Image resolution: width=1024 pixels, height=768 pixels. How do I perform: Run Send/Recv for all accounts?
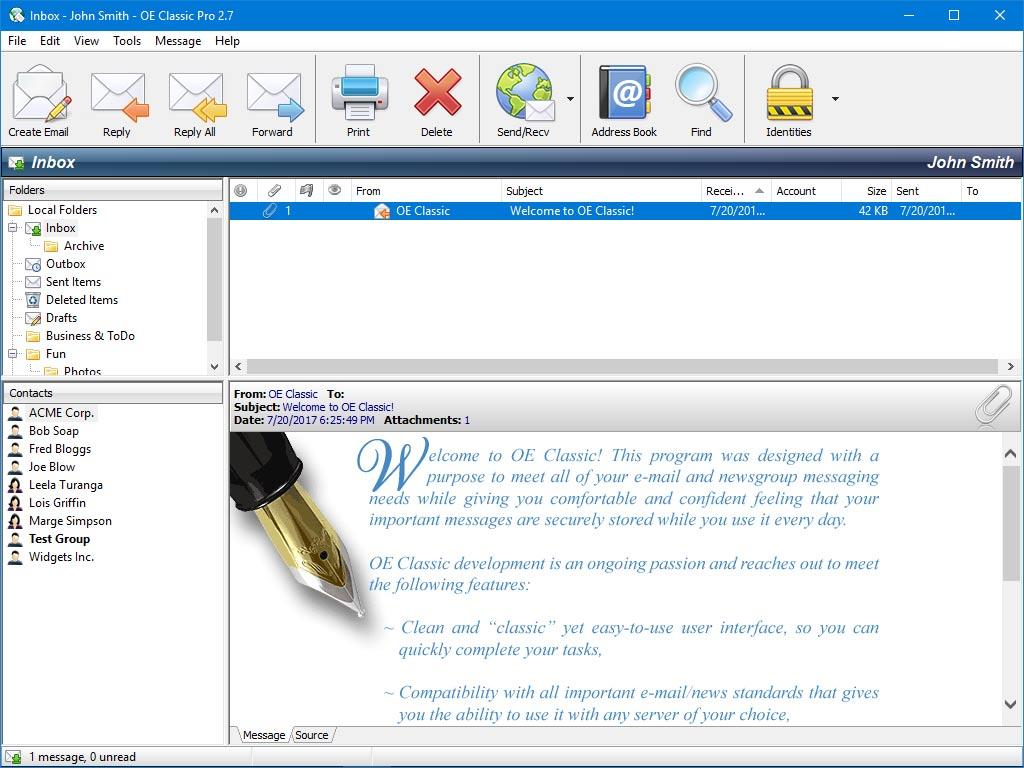(524, 93)
